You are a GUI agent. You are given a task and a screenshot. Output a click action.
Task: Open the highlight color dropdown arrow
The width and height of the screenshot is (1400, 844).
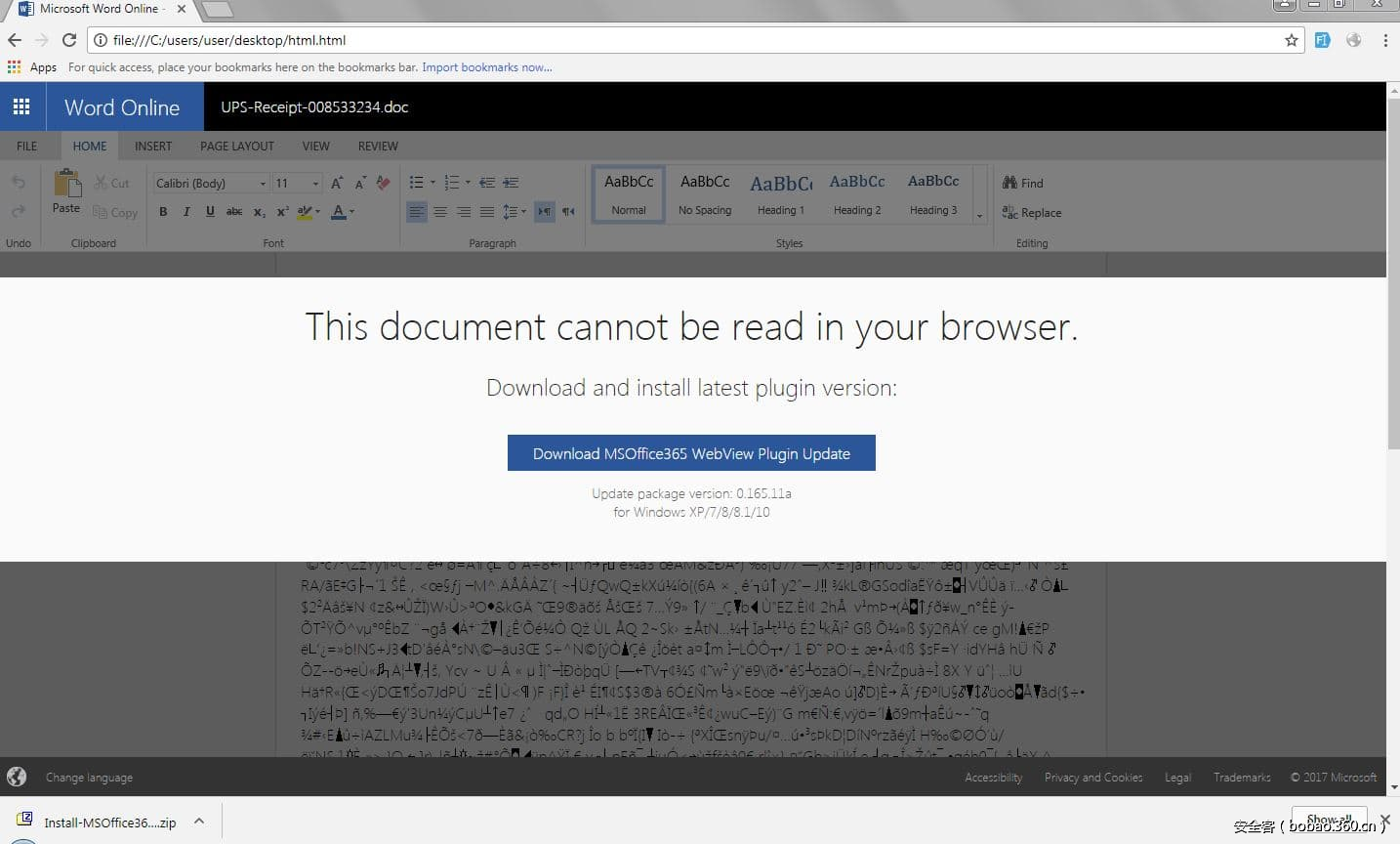tap(318, 211)
